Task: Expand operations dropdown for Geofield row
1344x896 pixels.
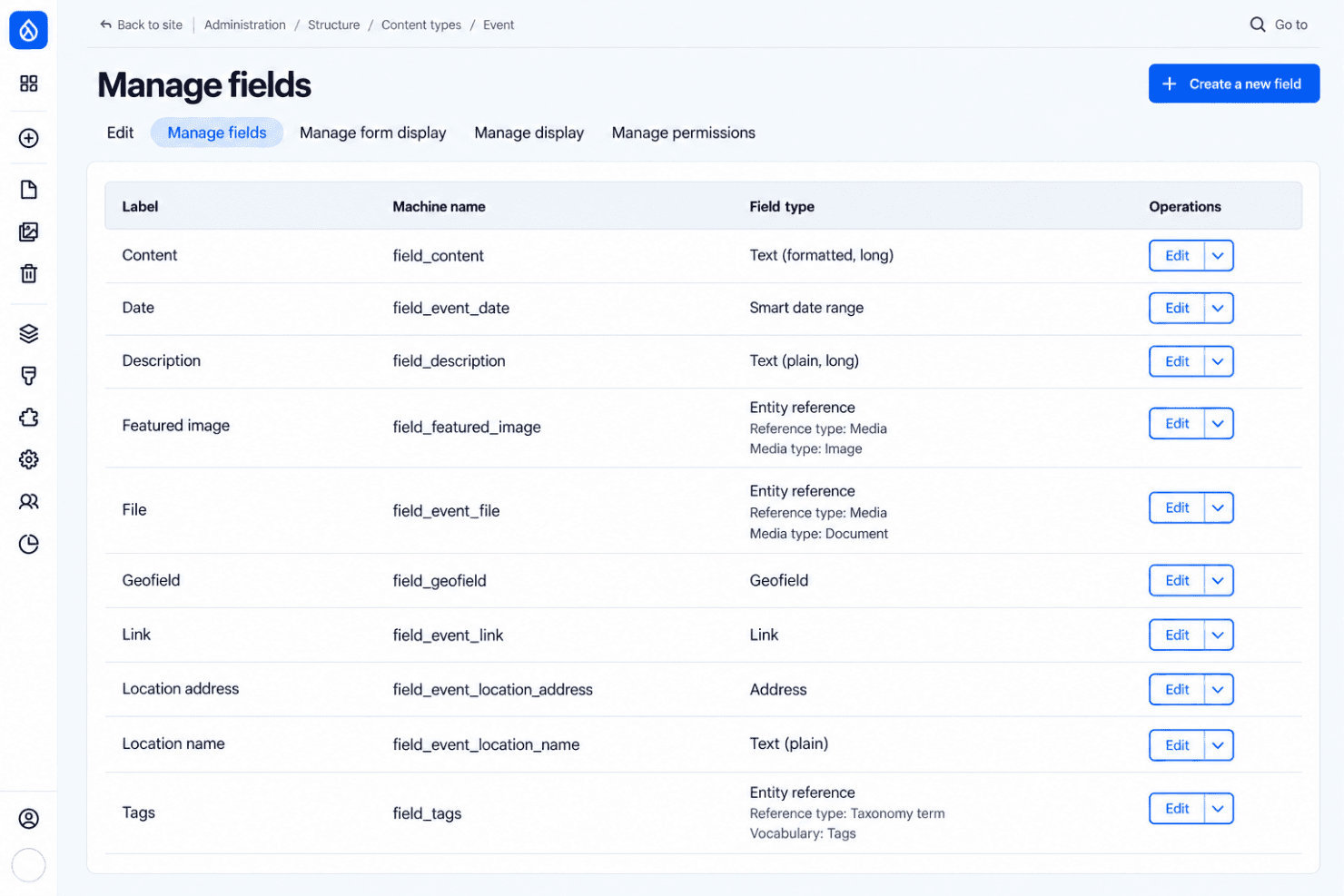Action: (x=1219, y=581)
